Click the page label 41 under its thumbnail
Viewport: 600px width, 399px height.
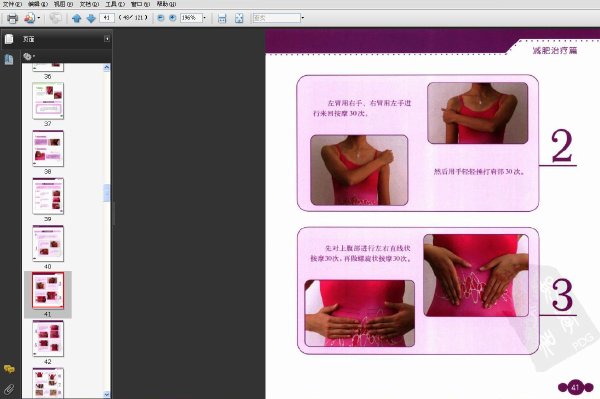(x=47, y=314)
